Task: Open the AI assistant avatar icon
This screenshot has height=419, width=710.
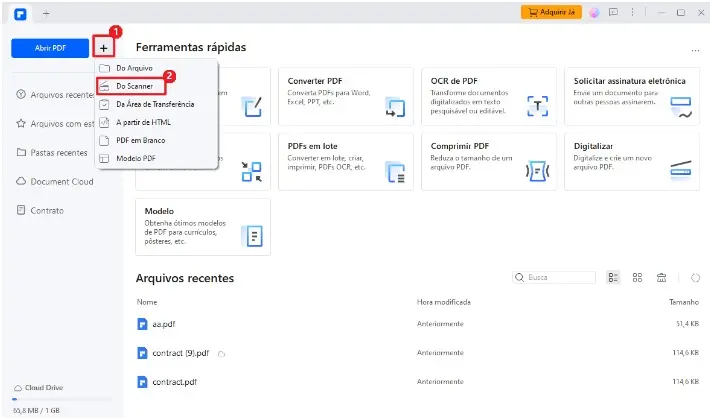Action: 594,13
